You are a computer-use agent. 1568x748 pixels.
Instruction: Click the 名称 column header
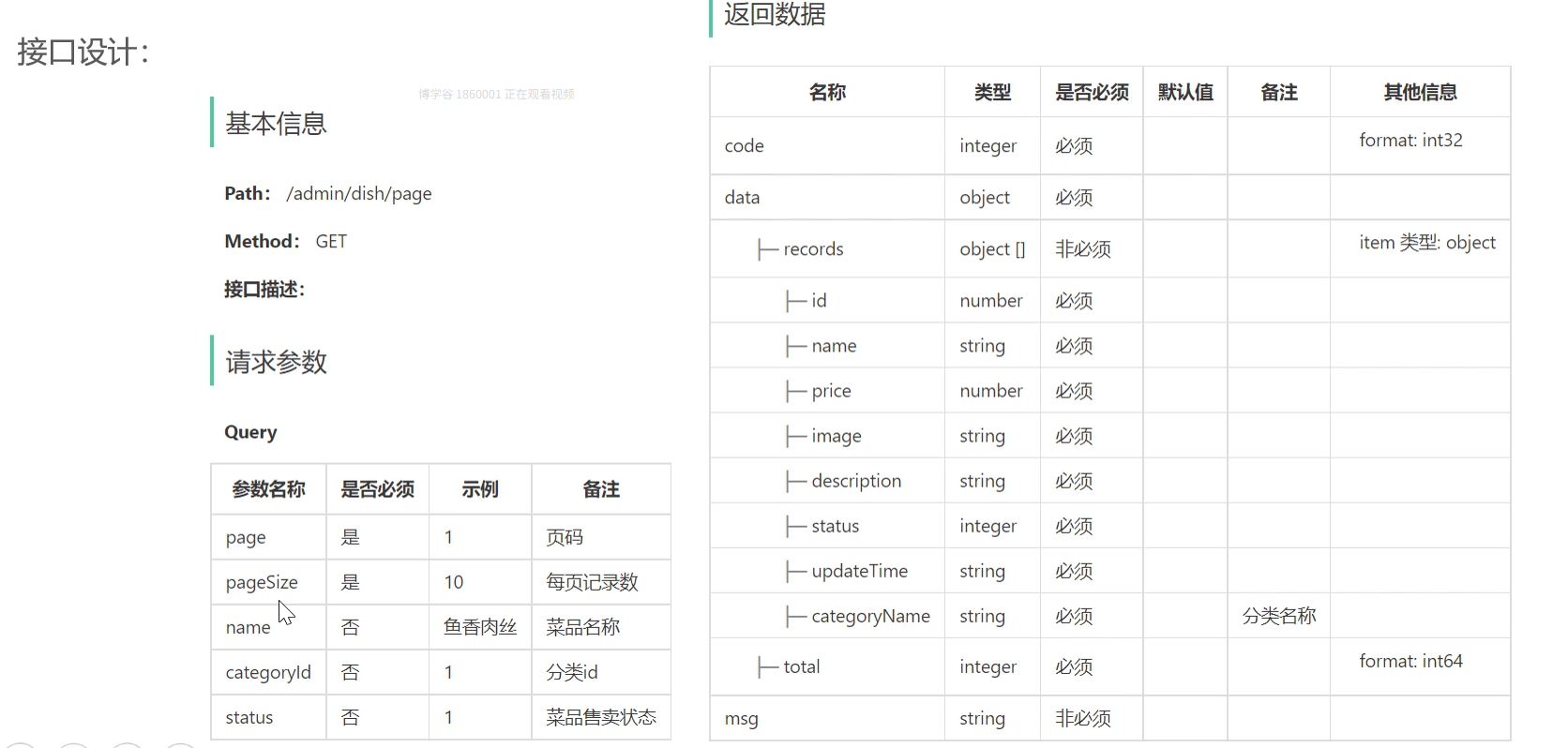[827, 92]
